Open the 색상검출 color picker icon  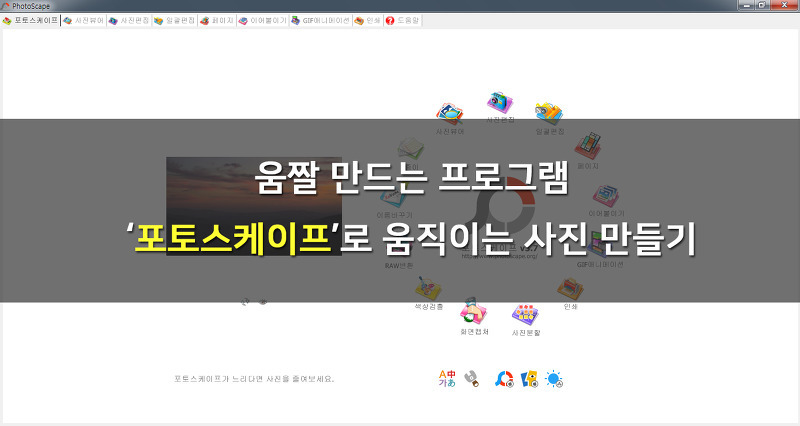click(429, 289)
